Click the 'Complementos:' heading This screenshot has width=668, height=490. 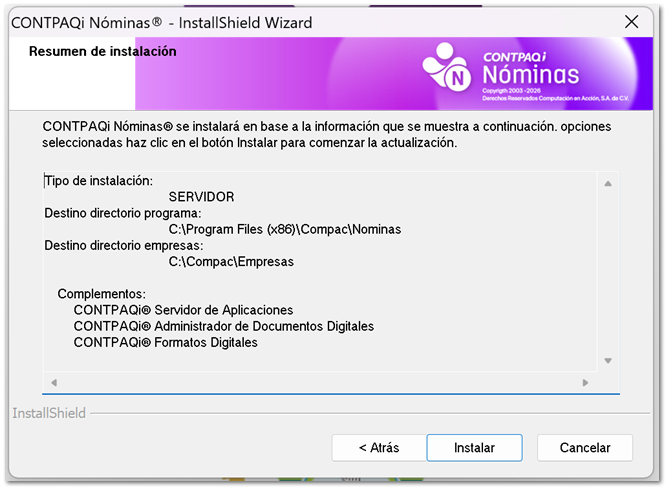[102, 294]
